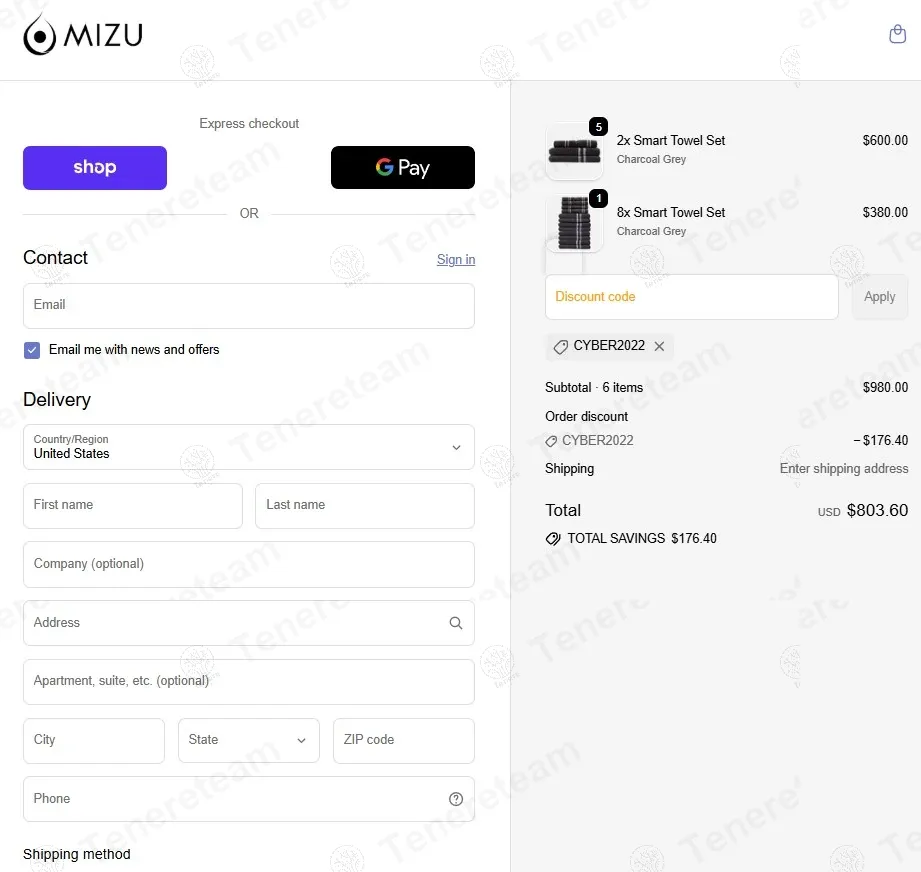Follow the Sign in link

(456, 260)
